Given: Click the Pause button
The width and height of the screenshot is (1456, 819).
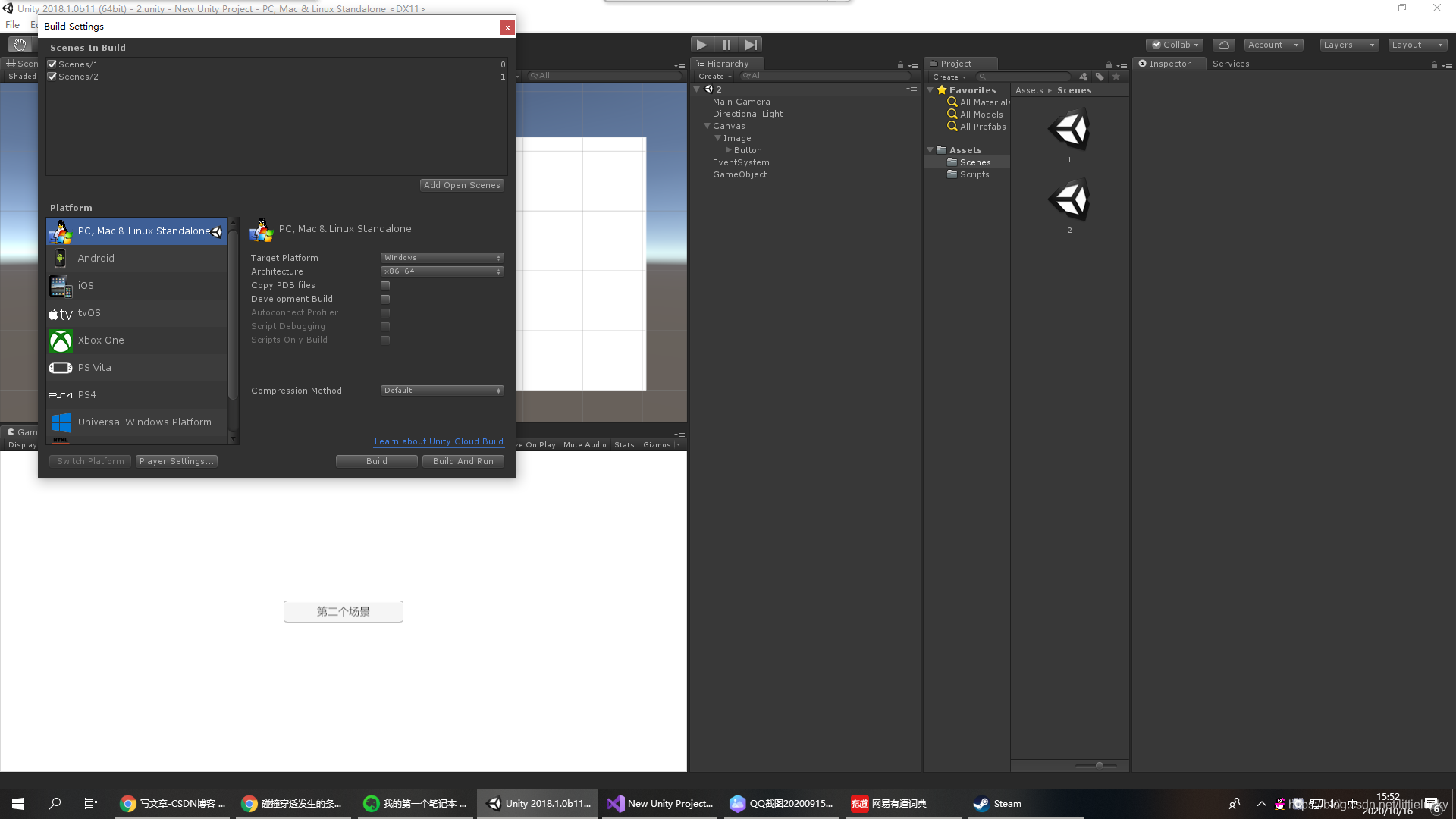Looking at the screenshot, I should [726, 45].
